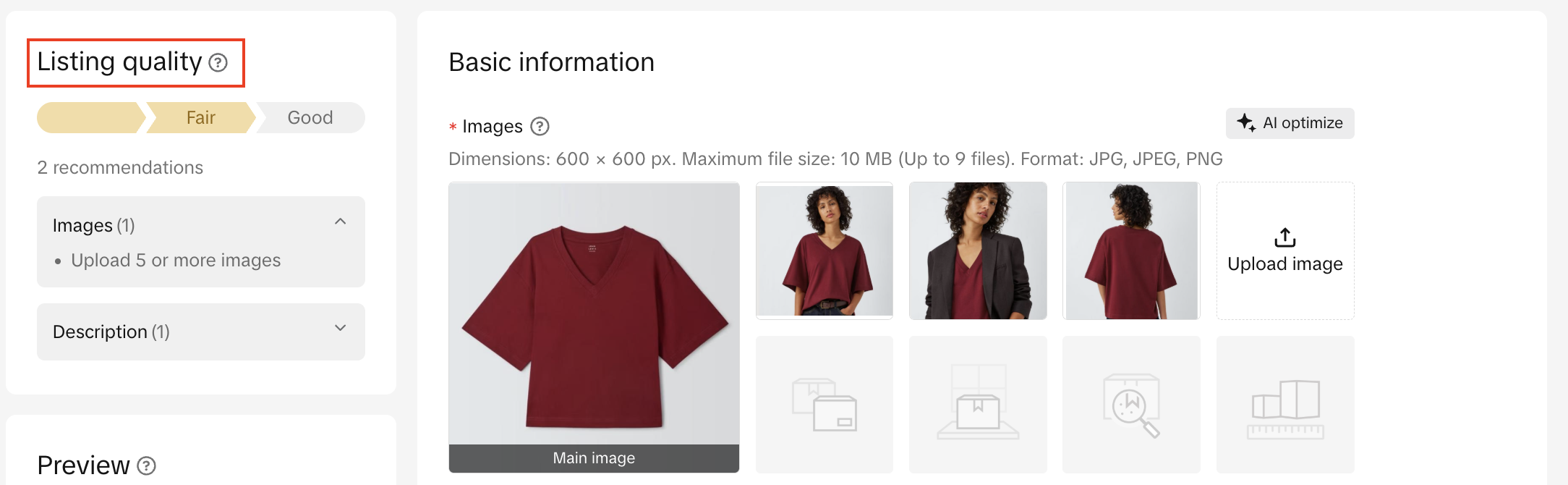Select the main red t-shirt image
Viewport: 1568px width, 485px height.
point(594,313)
